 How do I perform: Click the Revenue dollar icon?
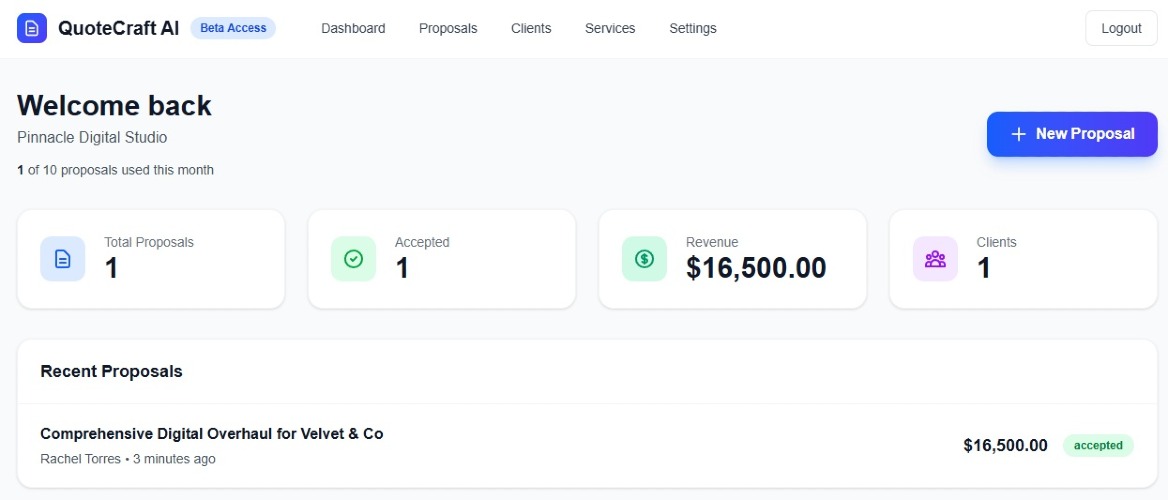coord(644,259)
